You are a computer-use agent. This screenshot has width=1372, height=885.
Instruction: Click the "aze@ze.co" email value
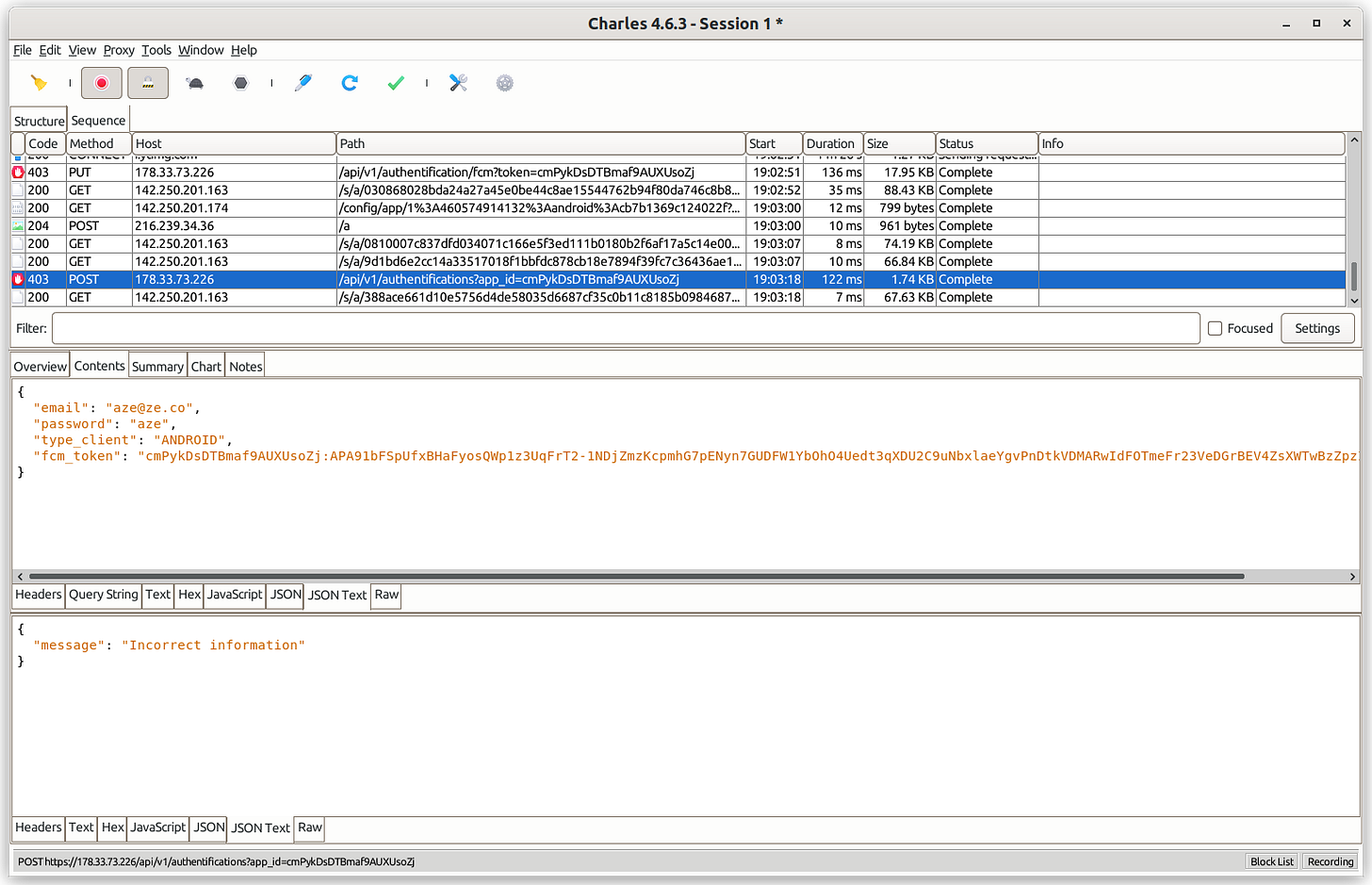[x=150, y=408]
